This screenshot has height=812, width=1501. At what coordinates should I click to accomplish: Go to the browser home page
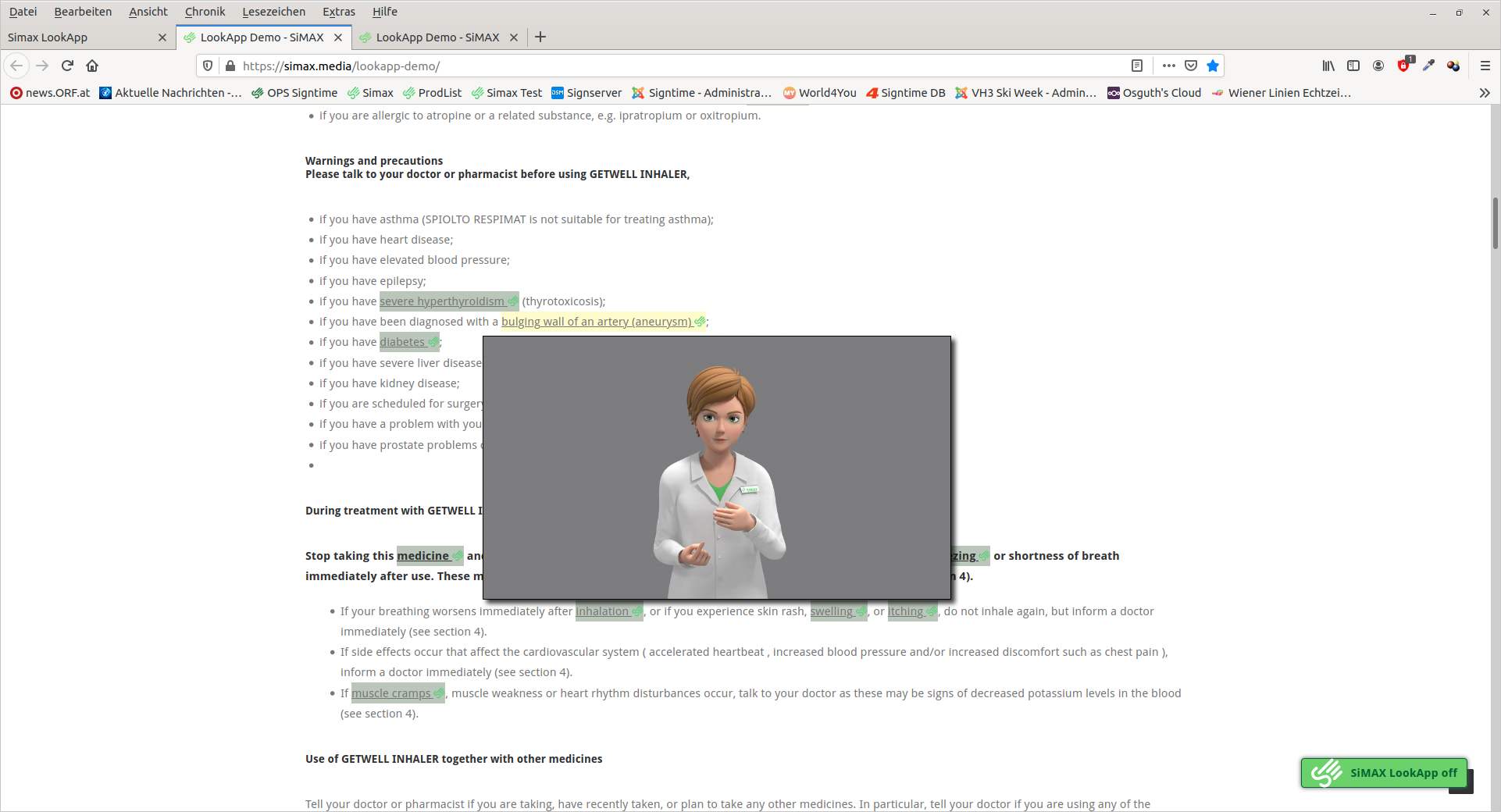[x=92, y=66]
